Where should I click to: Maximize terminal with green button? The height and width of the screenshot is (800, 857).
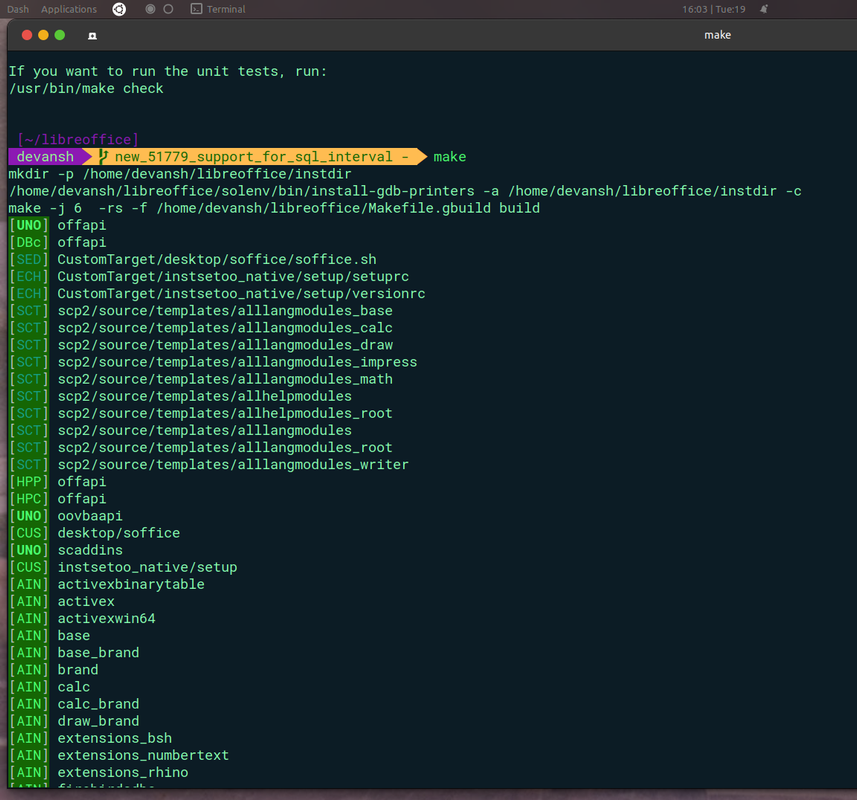pyautogui.click(x=60, y=36)
